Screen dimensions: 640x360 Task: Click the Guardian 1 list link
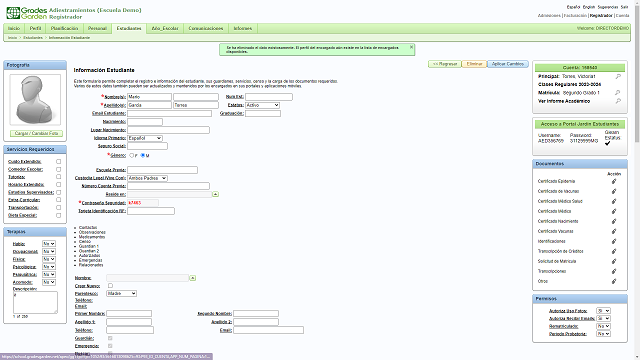point(89,246)
